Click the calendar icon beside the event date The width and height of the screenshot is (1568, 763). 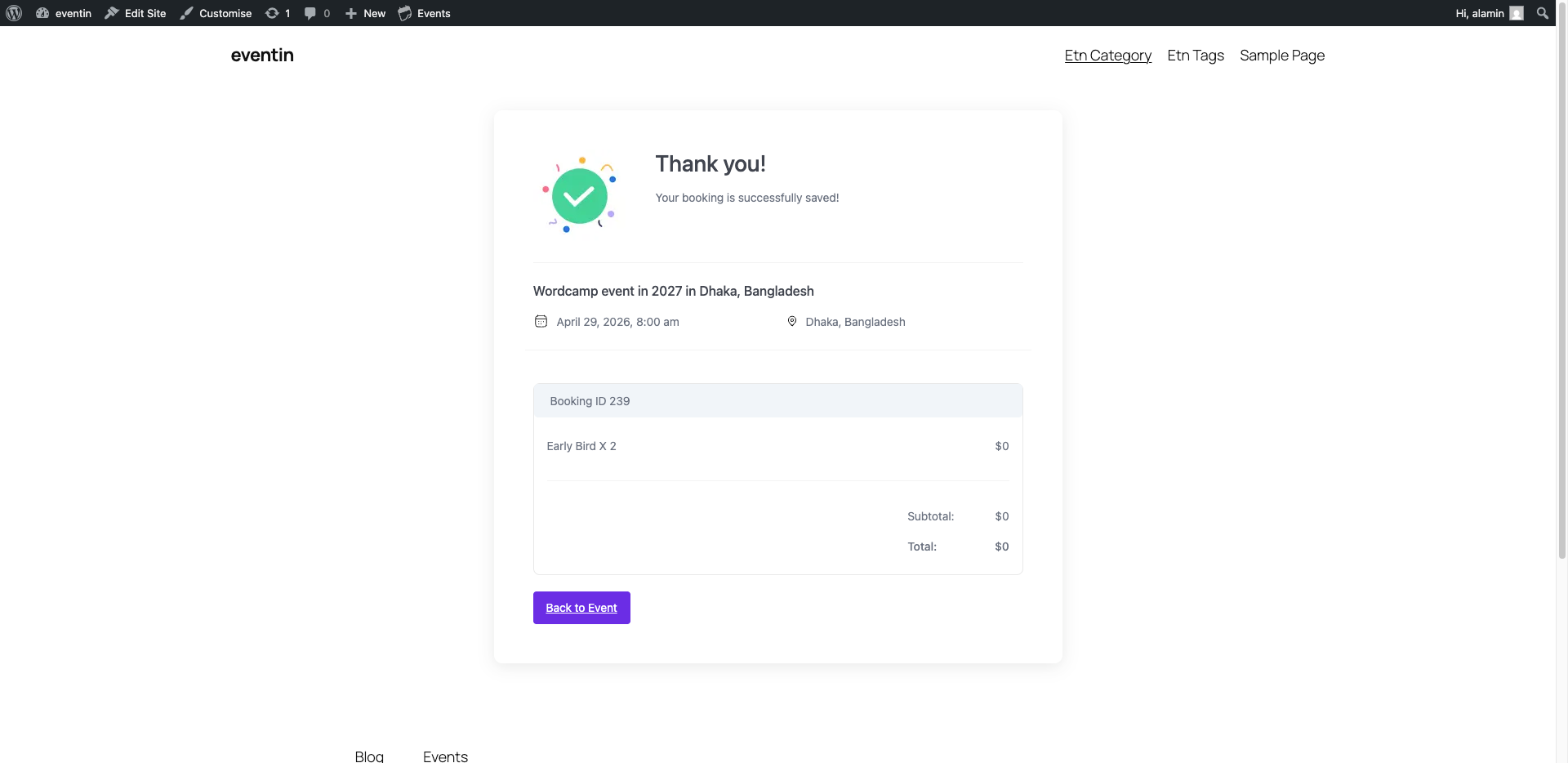pyautogui.click(x=541, y=321)
